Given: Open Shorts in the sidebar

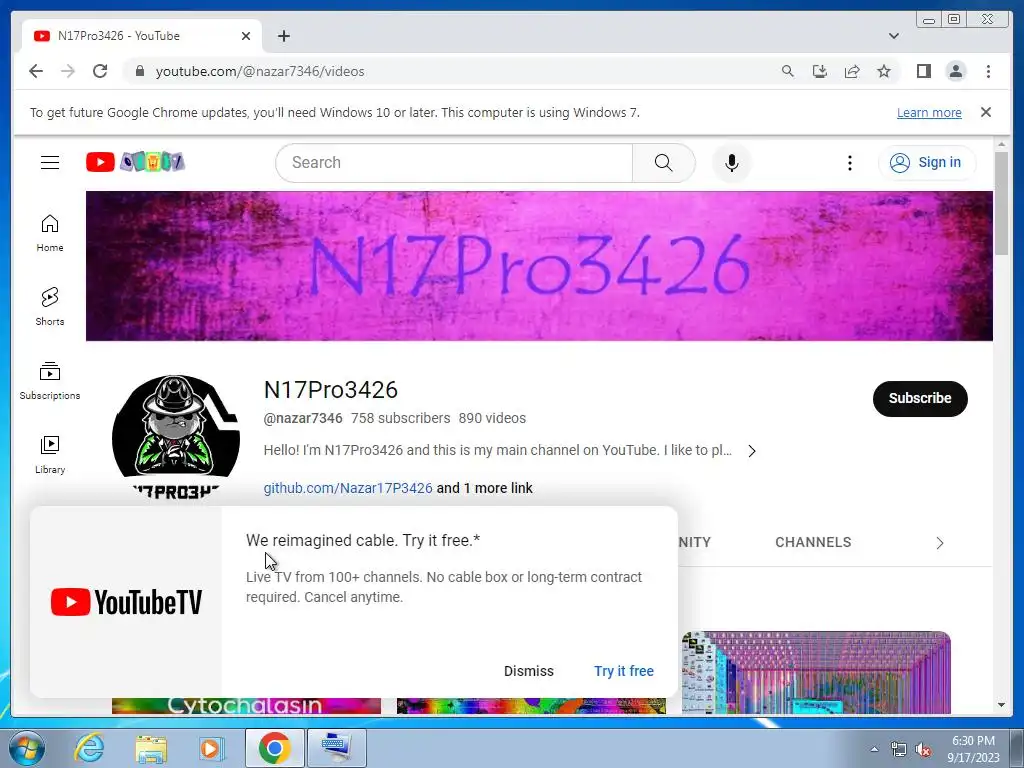Looking at the screenshot, I should pyautogui.click(x=50, y=307).
